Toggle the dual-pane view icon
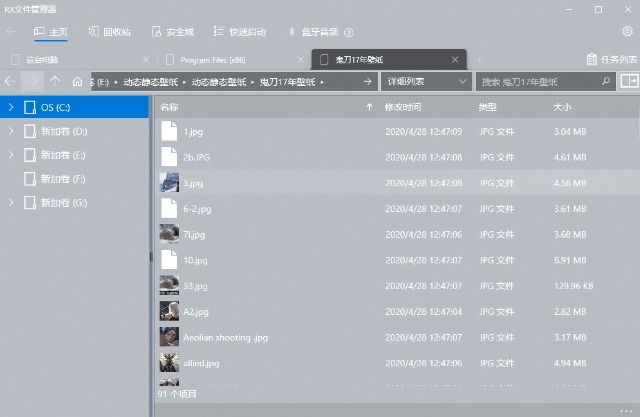Screen dimensions: 640x417 tap(629, 81)
